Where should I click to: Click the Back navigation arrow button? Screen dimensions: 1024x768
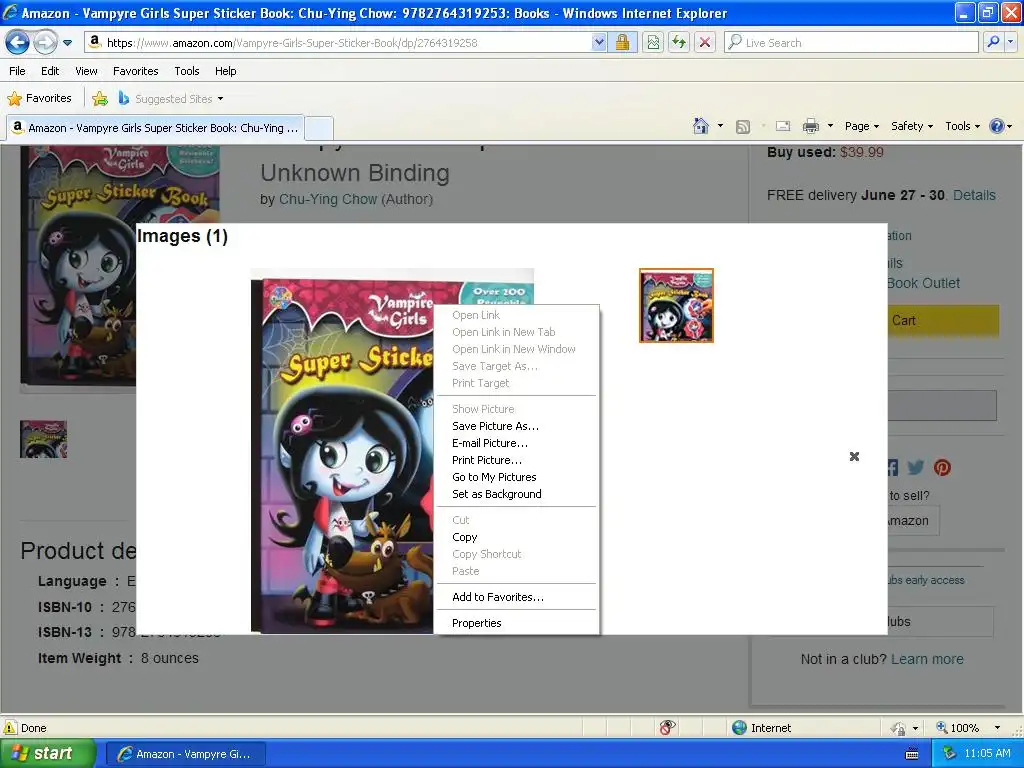click(x=17, y=43)
